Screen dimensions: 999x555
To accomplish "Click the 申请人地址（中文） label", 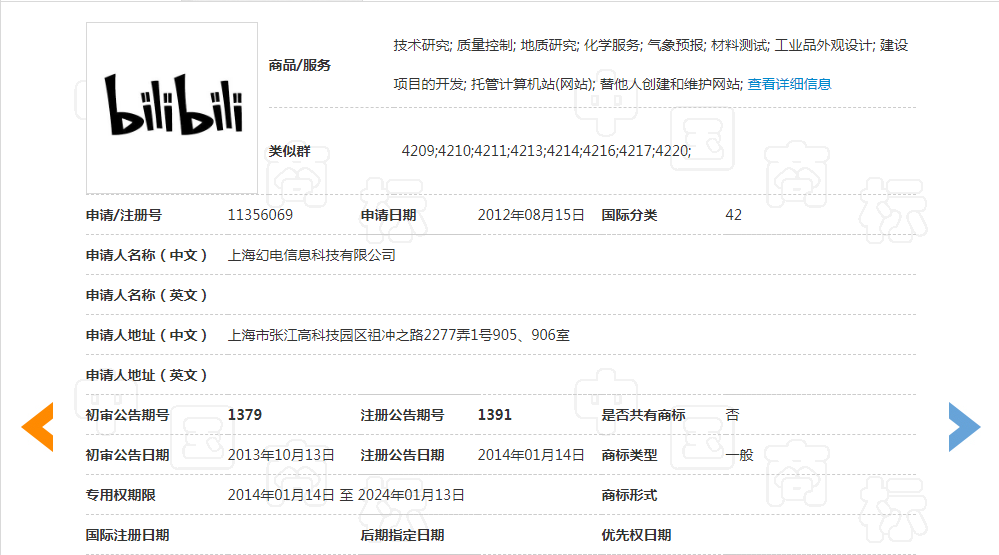I will click(x=147, y=335).
